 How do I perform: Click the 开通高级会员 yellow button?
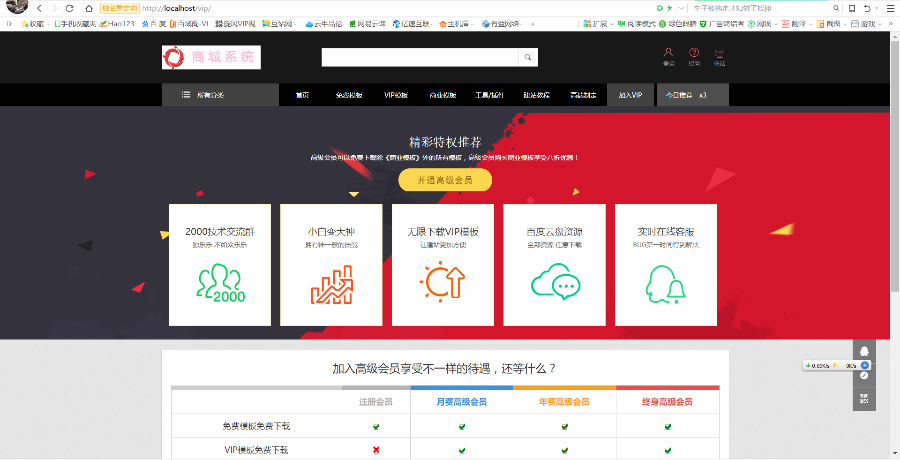coord(444,180)
